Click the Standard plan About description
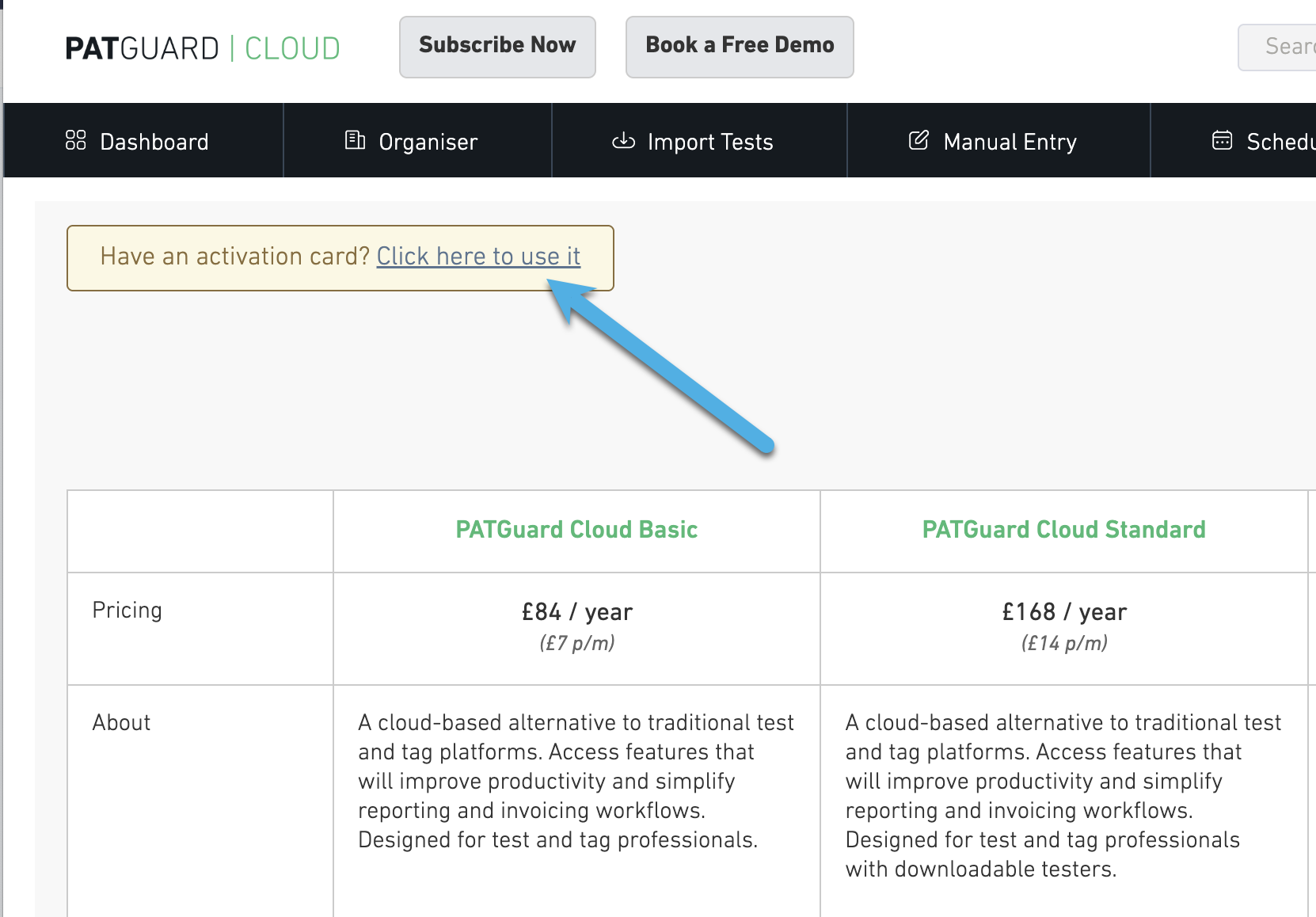This screenshot has width=1316, height=917. click(x=1063, y=795)
